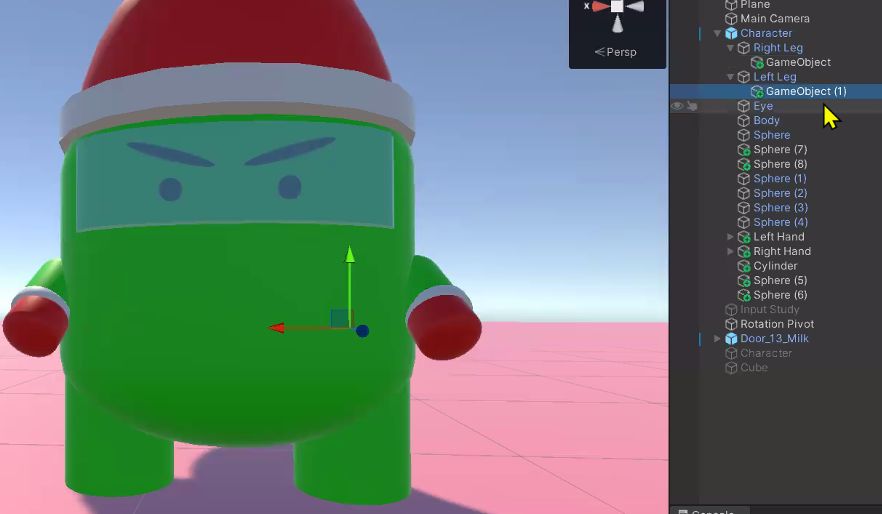
Task: Click the green Y axis move arrow
Action: (x=350, y=254)
